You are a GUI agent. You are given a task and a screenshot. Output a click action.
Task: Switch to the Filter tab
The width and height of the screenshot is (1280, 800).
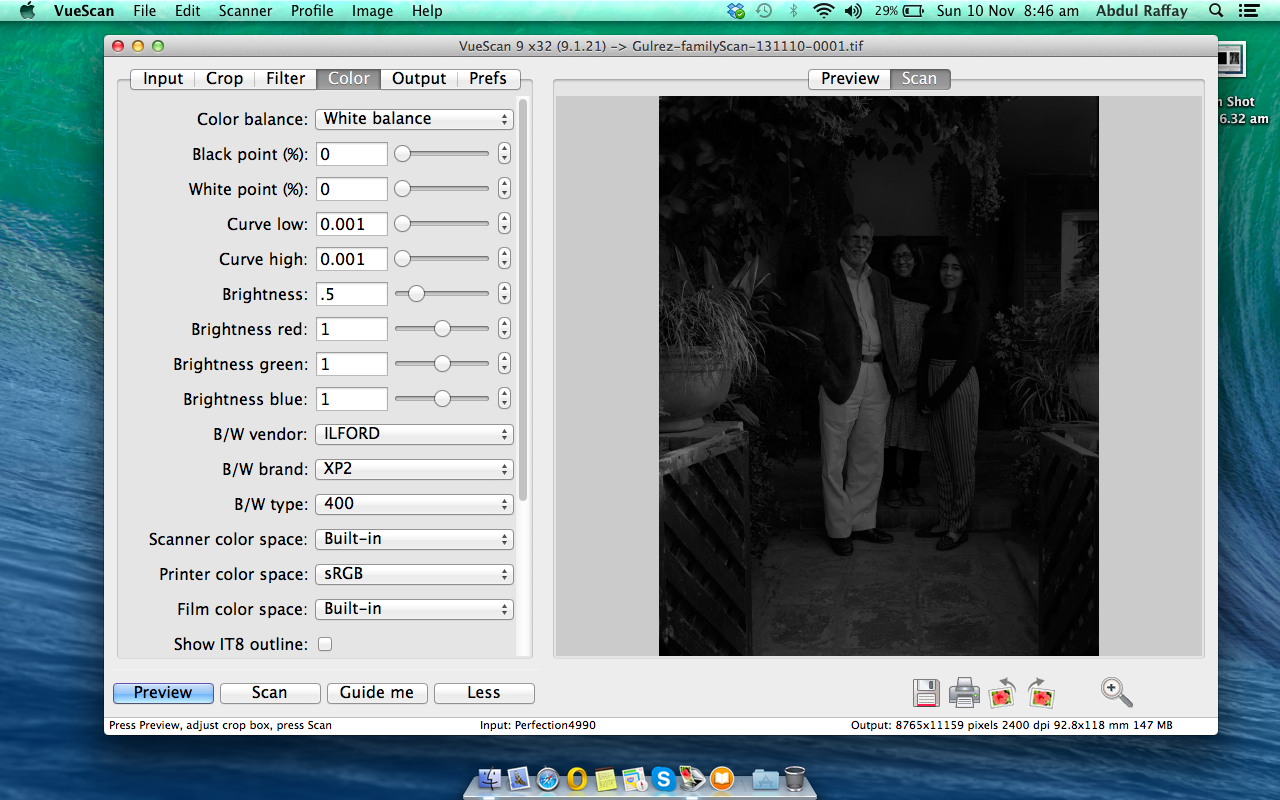(x=285, y=79)
